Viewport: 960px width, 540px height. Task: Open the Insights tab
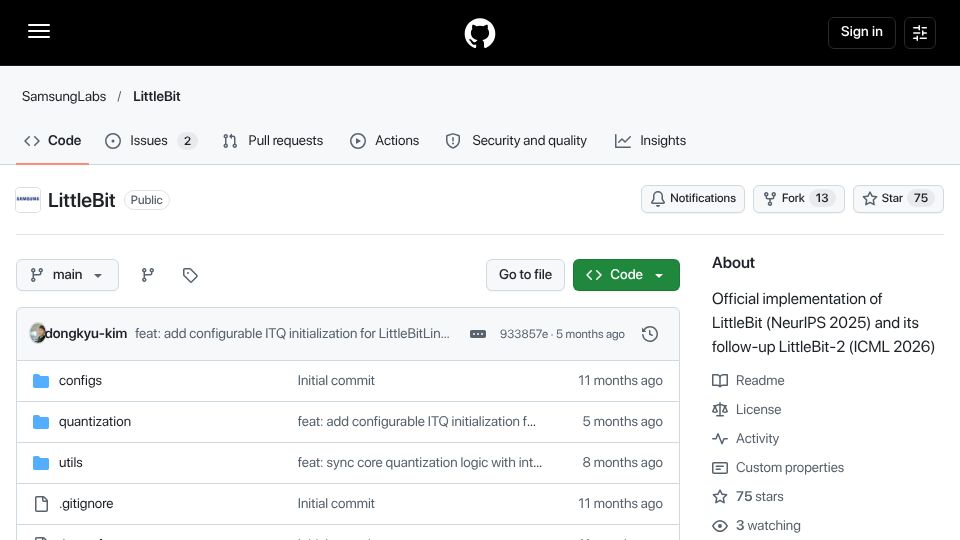(x=650, y=141)
